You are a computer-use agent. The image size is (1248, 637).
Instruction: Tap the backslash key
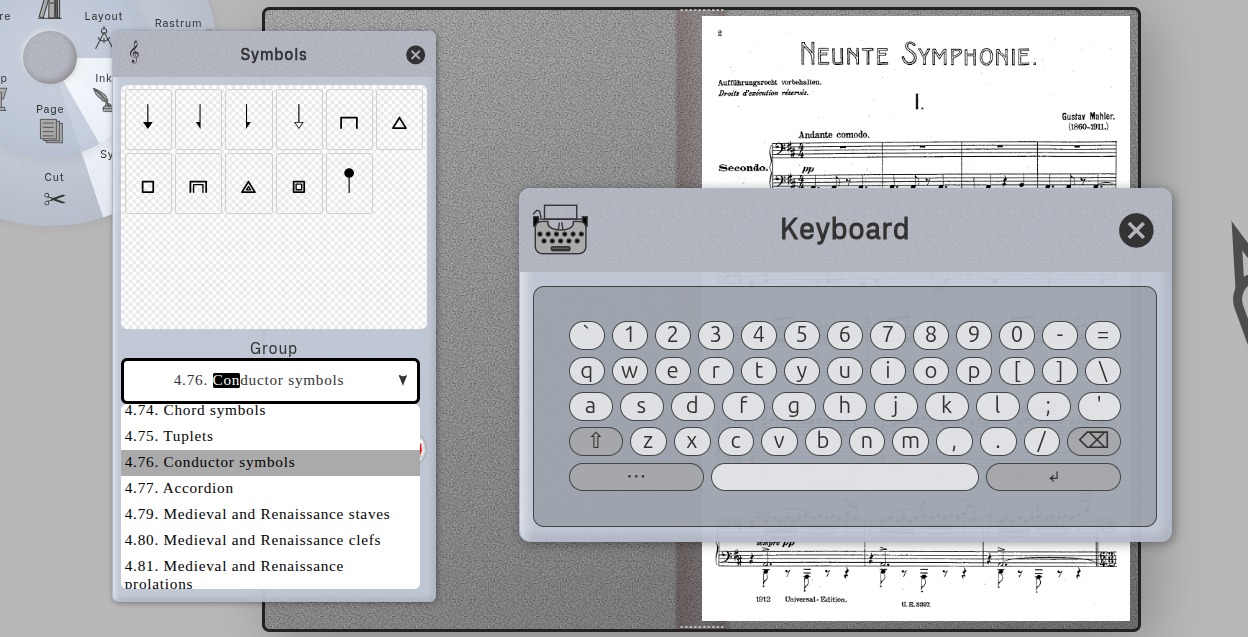(1103, 371)
